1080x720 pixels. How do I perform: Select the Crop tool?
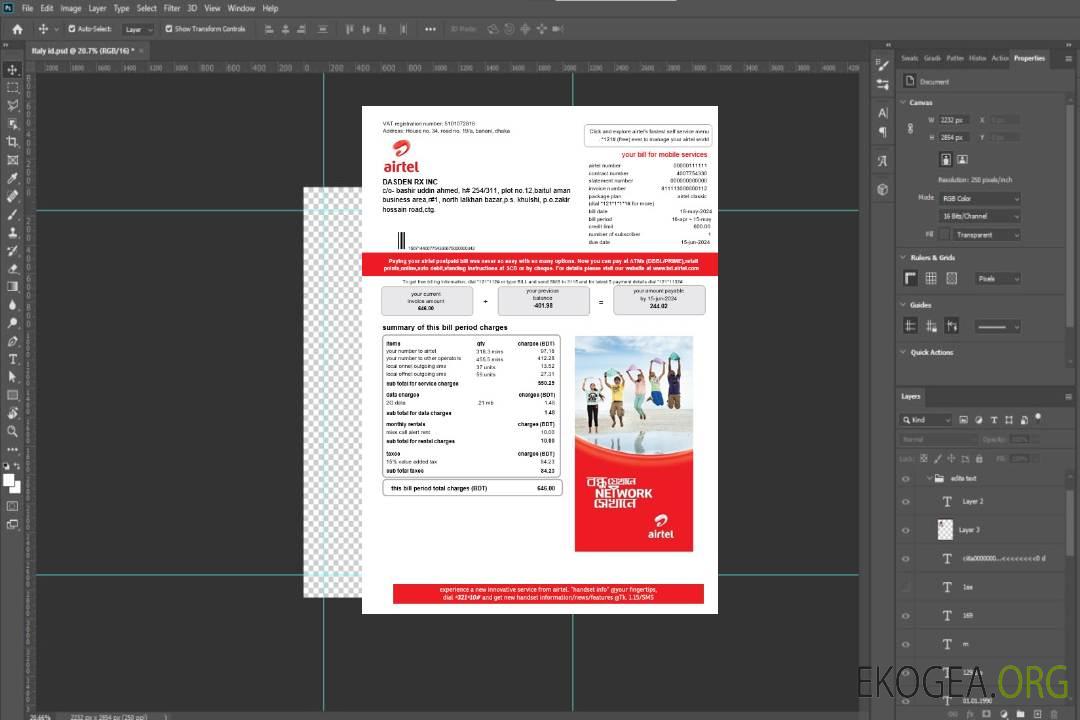pyautogui.click(x=12, y=142)
